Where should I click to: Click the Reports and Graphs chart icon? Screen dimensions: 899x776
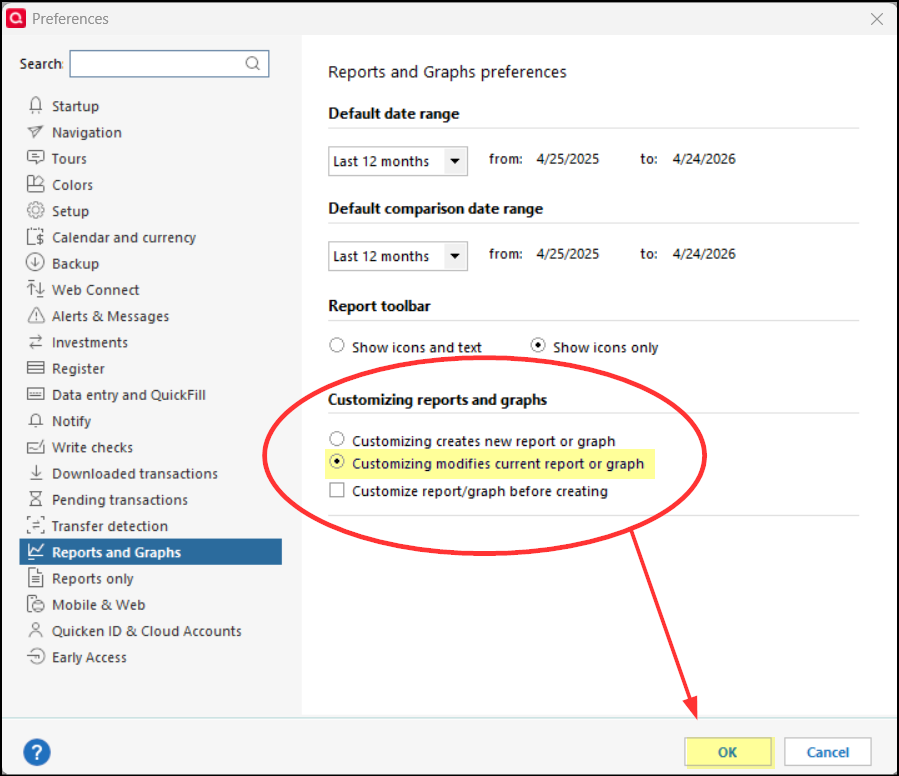[36, 551]
